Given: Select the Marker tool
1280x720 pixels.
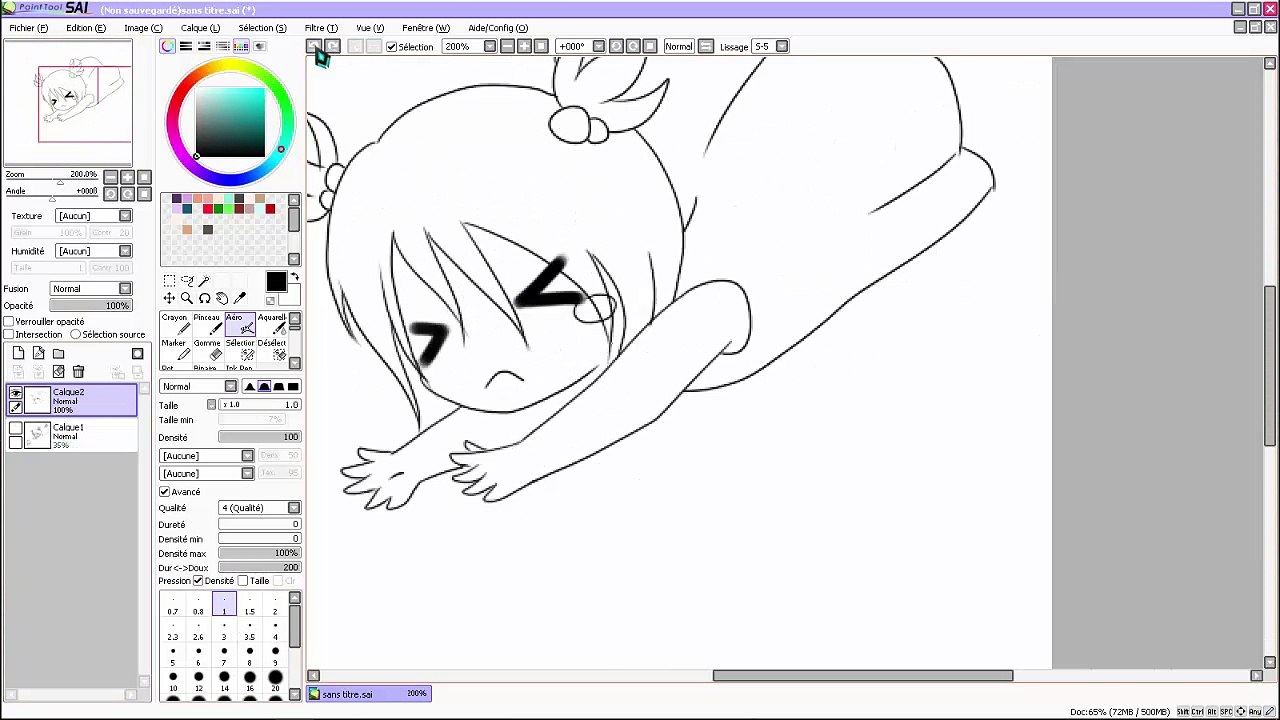Looking at the screenshot, I should 174,350.
